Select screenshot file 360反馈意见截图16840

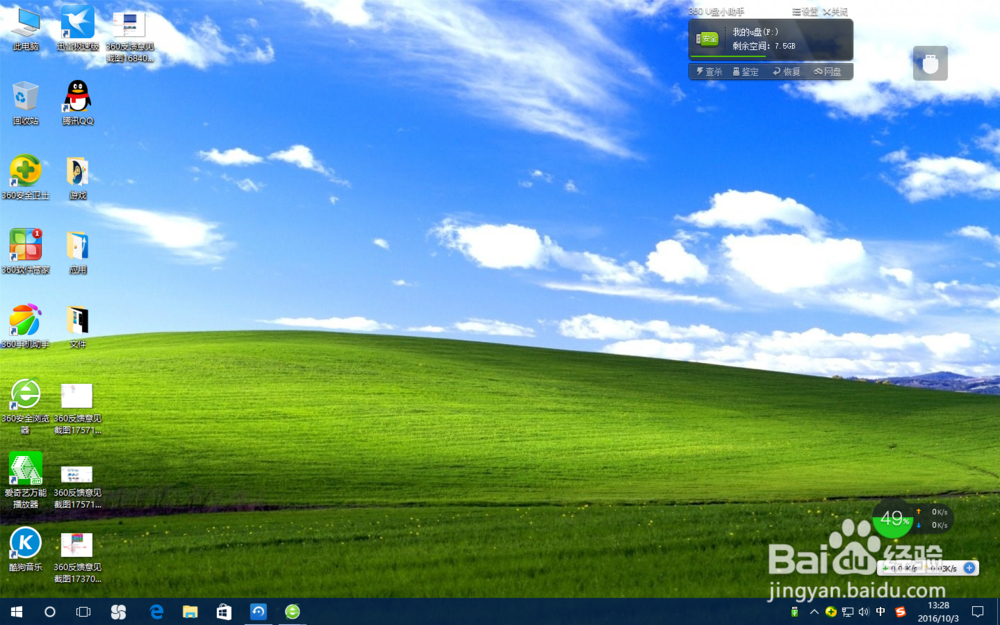click(x=129, y=35)
